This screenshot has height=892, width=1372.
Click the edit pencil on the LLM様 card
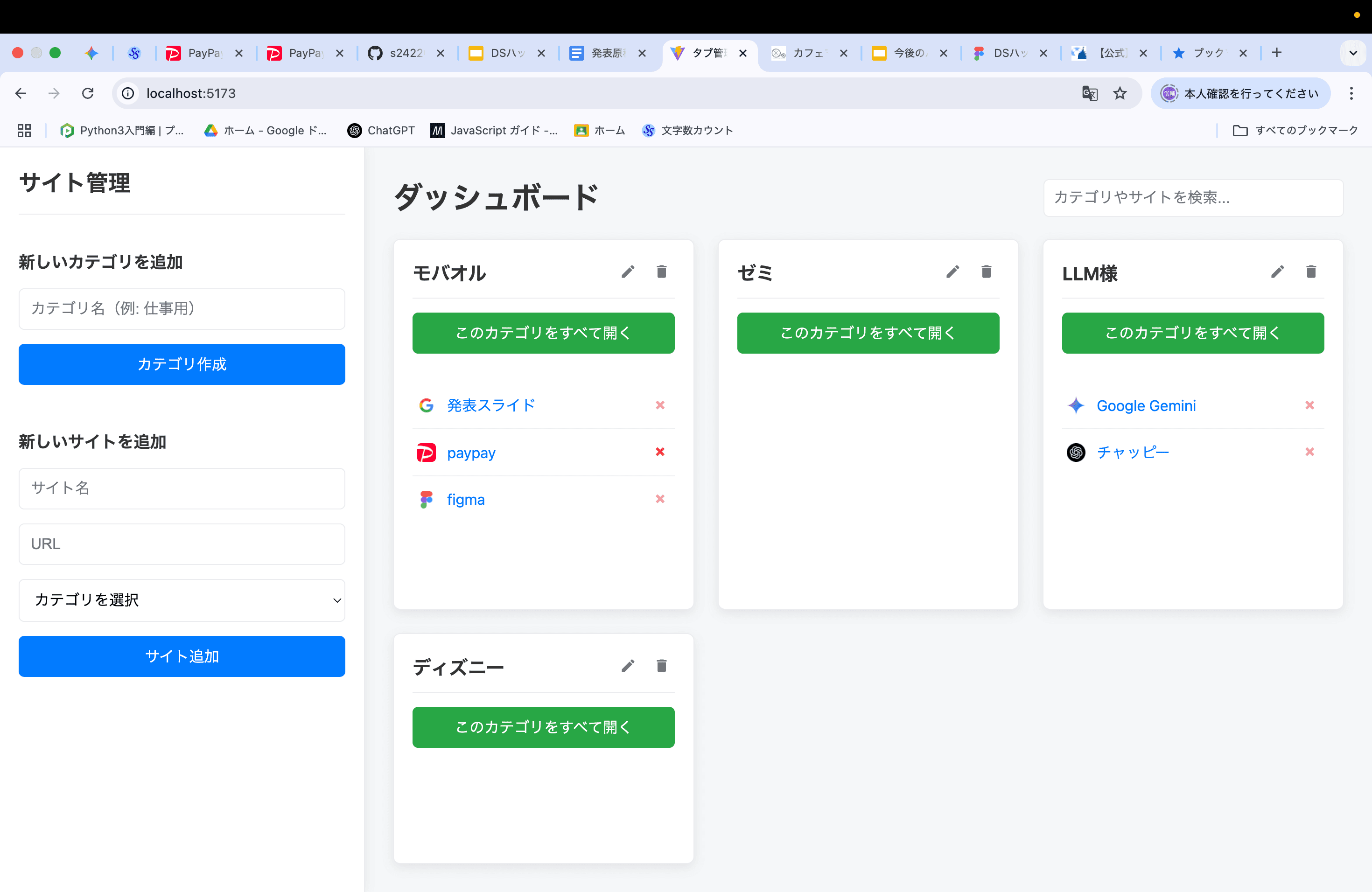tap(1277, 272)
